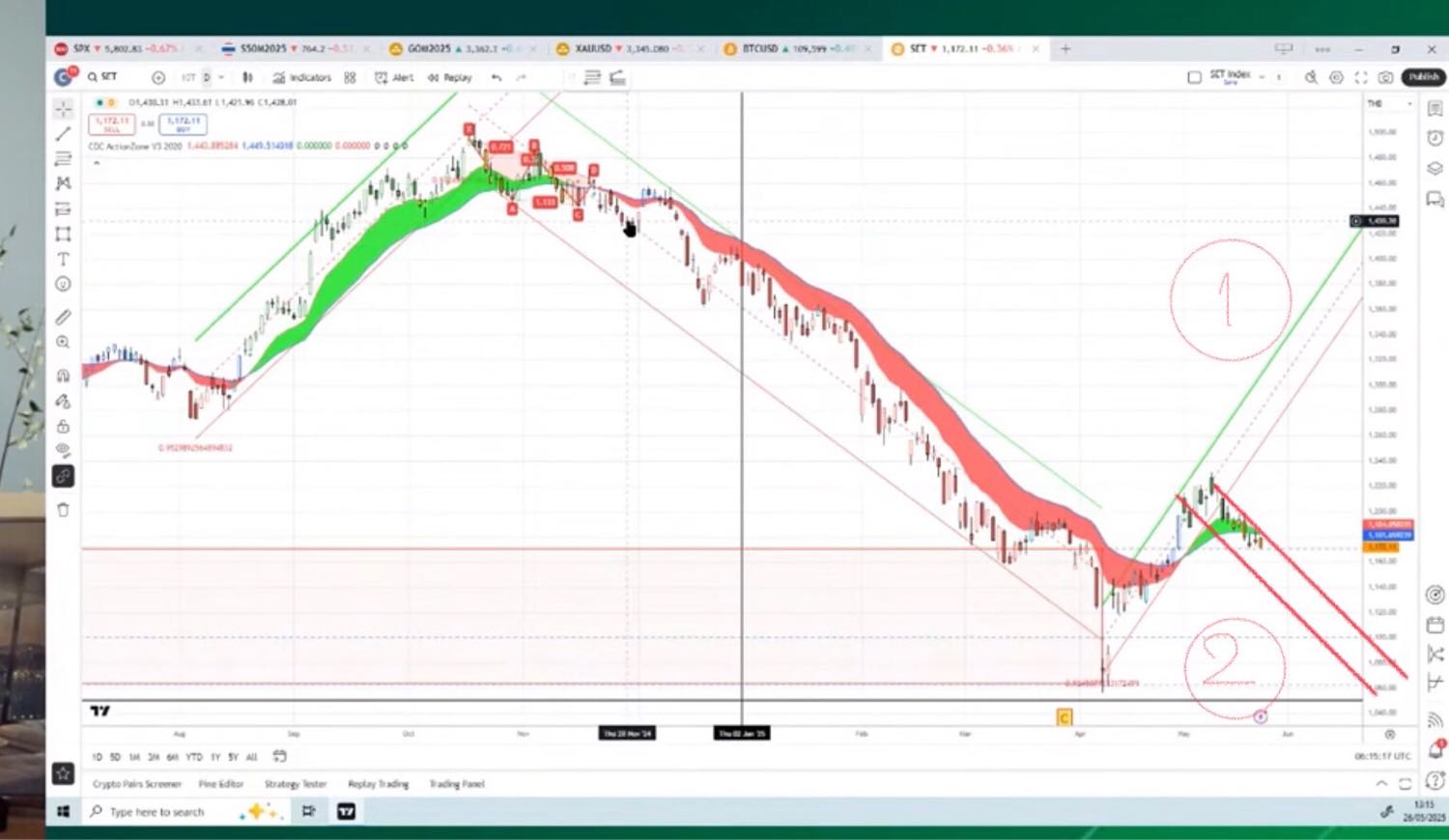1449x840 pixels.
Task: Open the Crypto Pairs Screener tab
Action: 136,784
